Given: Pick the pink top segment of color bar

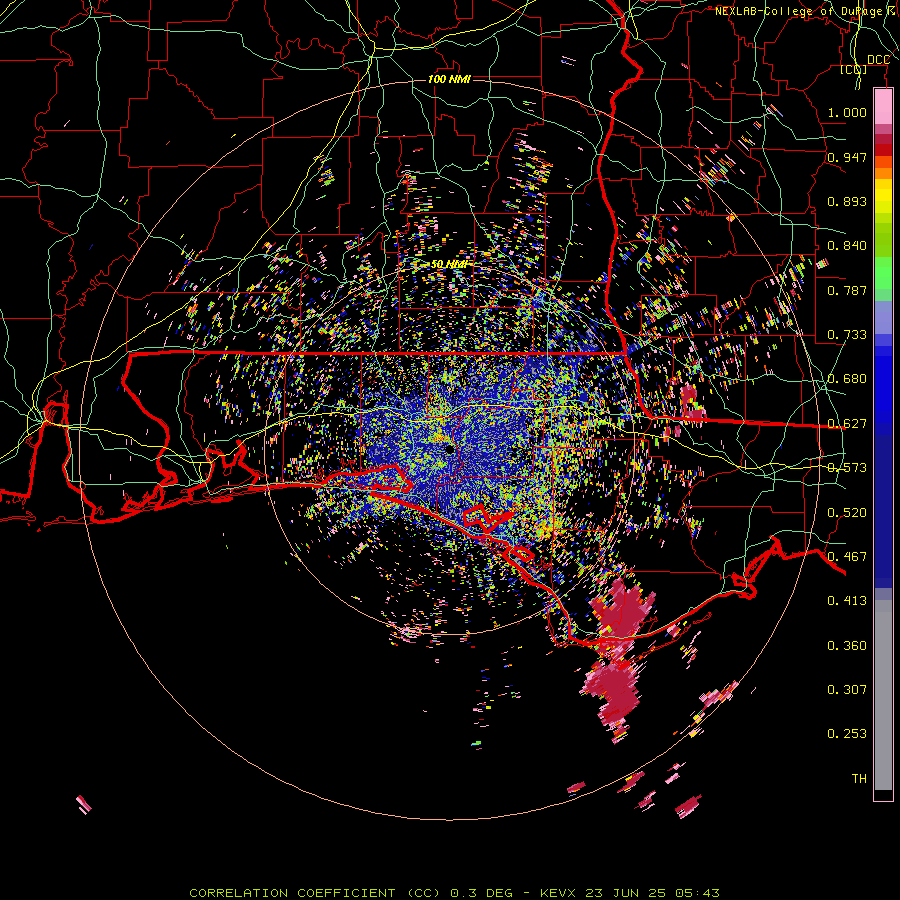Looking at the screenshot, I should 883,106.
